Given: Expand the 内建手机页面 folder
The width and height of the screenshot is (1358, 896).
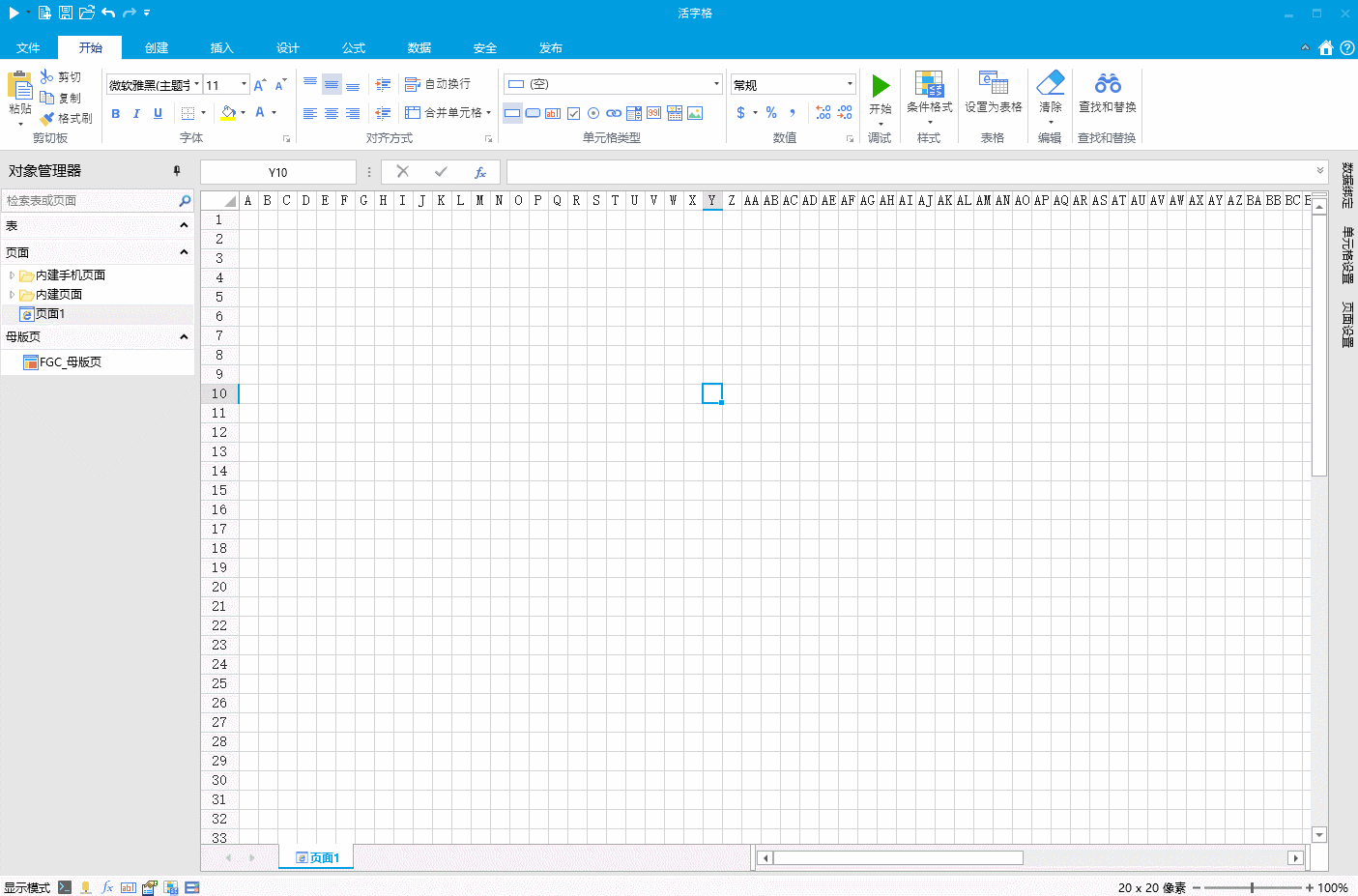Looking at the screenshot, I should tap(12, 275).
